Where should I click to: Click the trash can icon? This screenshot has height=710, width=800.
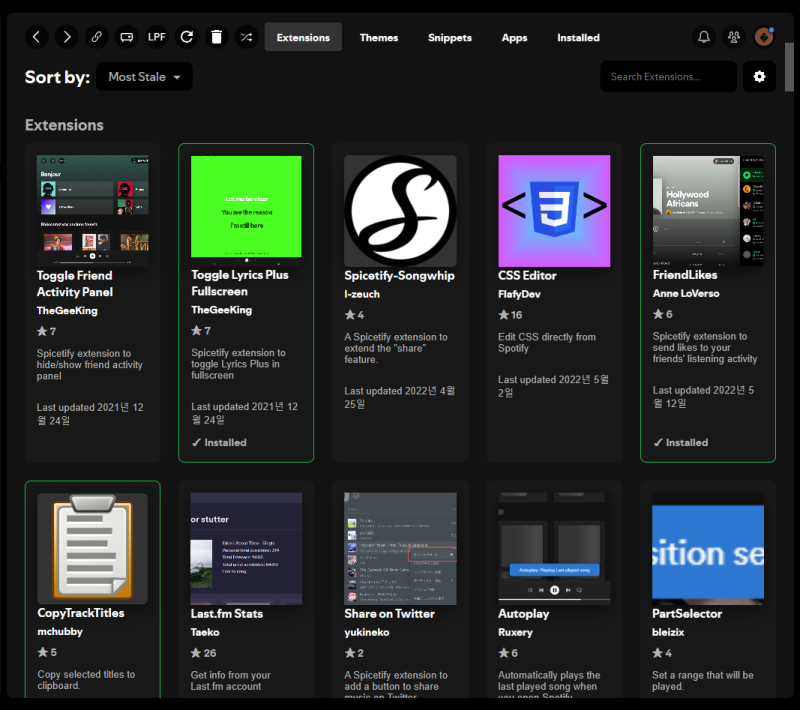coord(217,37)
